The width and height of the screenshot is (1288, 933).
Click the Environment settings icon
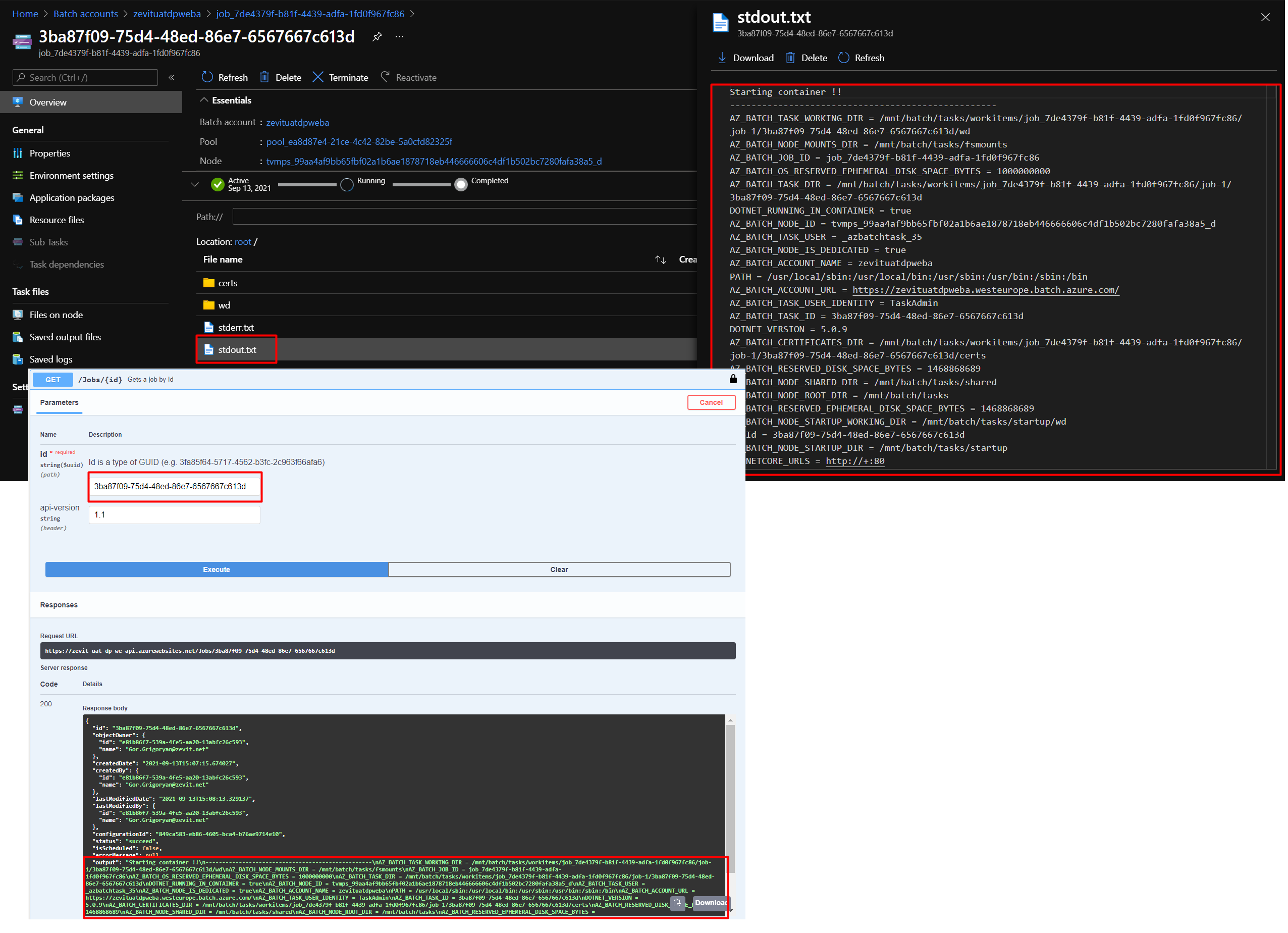point(18,176)
